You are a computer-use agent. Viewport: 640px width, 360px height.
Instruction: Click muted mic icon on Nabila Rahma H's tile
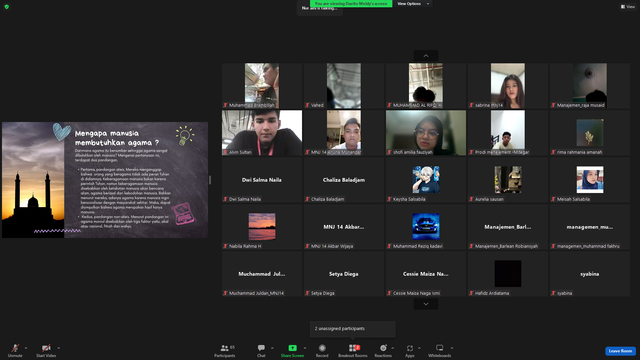coord(225,246)
